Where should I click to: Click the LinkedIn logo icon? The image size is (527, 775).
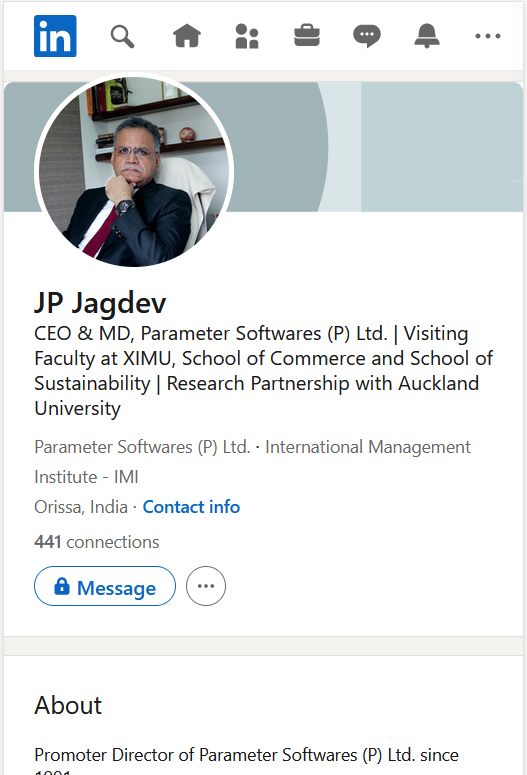click(55, 36)
